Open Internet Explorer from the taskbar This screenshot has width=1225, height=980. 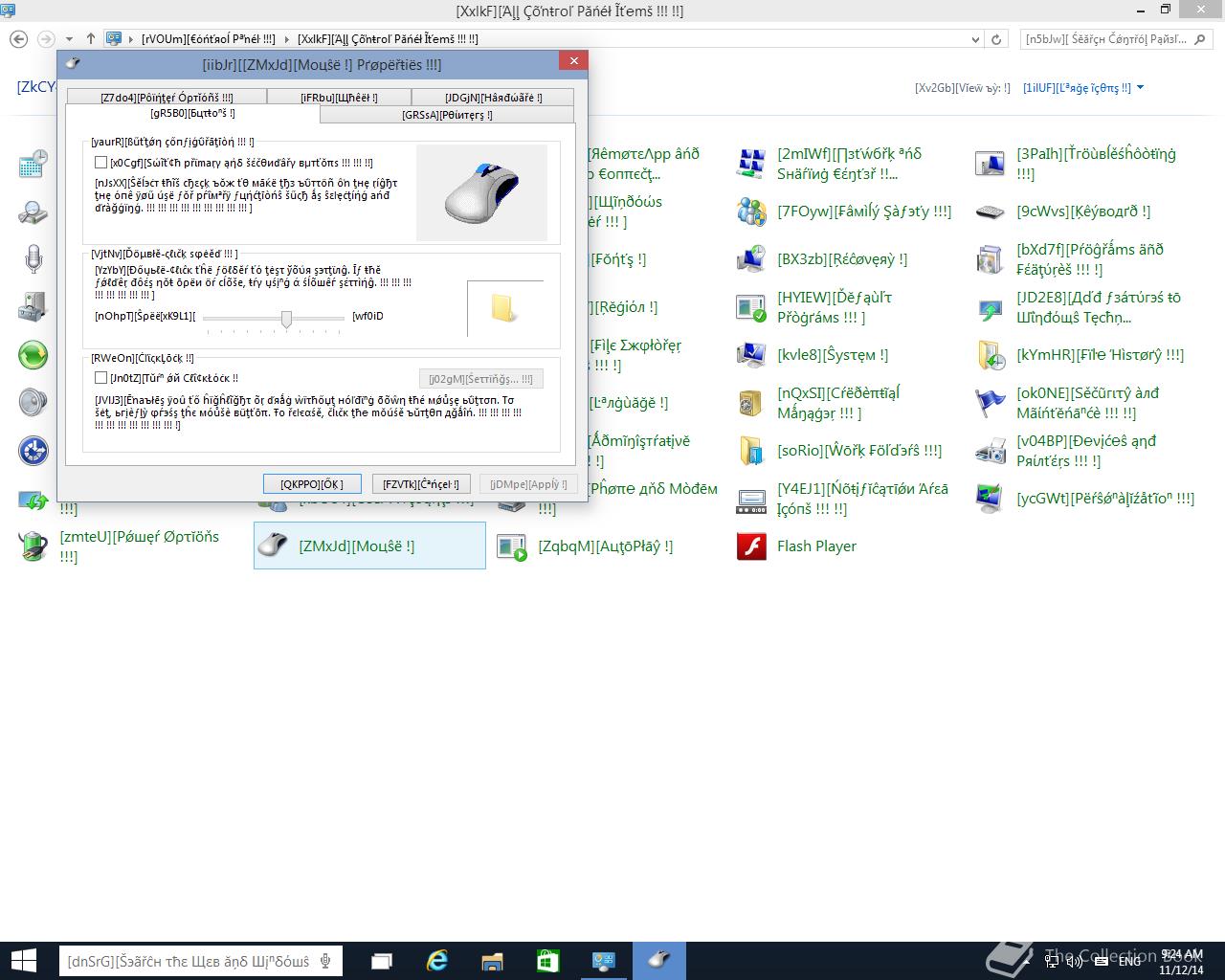(x=437, y=960)
